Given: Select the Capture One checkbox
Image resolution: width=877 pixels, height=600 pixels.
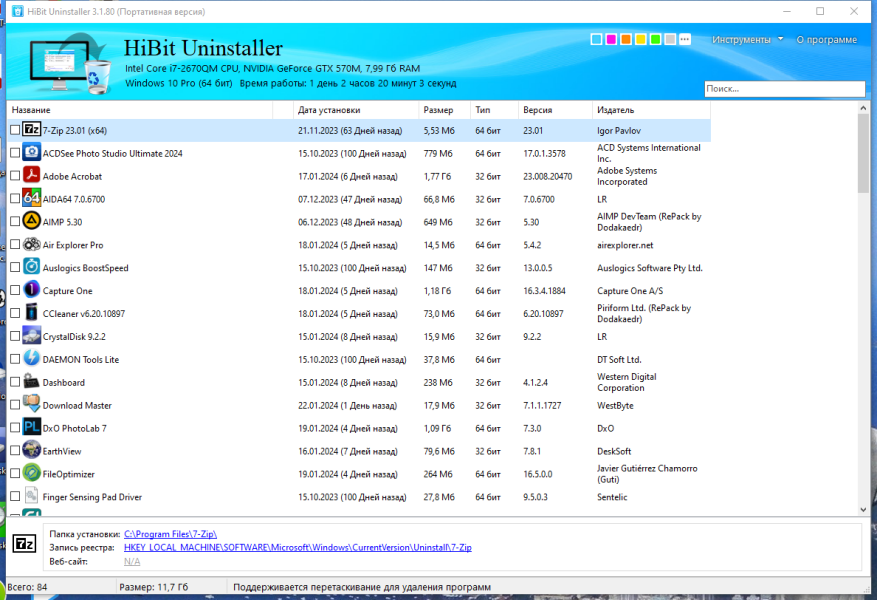Looking at the screenshot, I should [15, 290].
